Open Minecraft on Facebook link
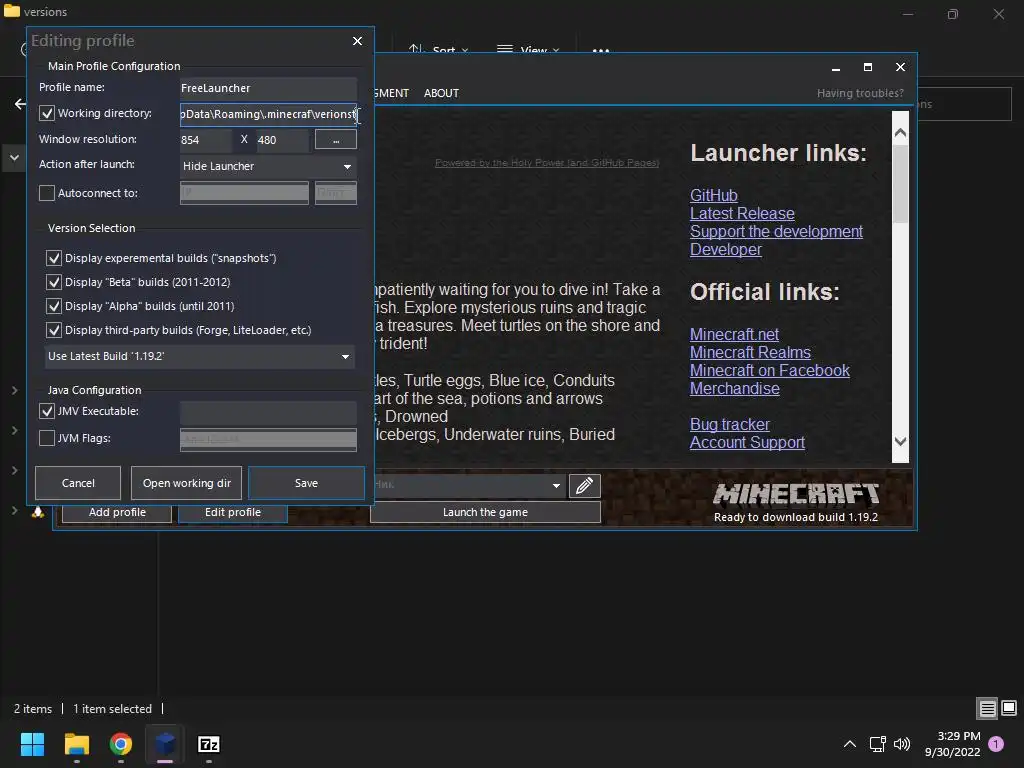The width and height of the screenshot is (1024, 768). tap(769, 370)
